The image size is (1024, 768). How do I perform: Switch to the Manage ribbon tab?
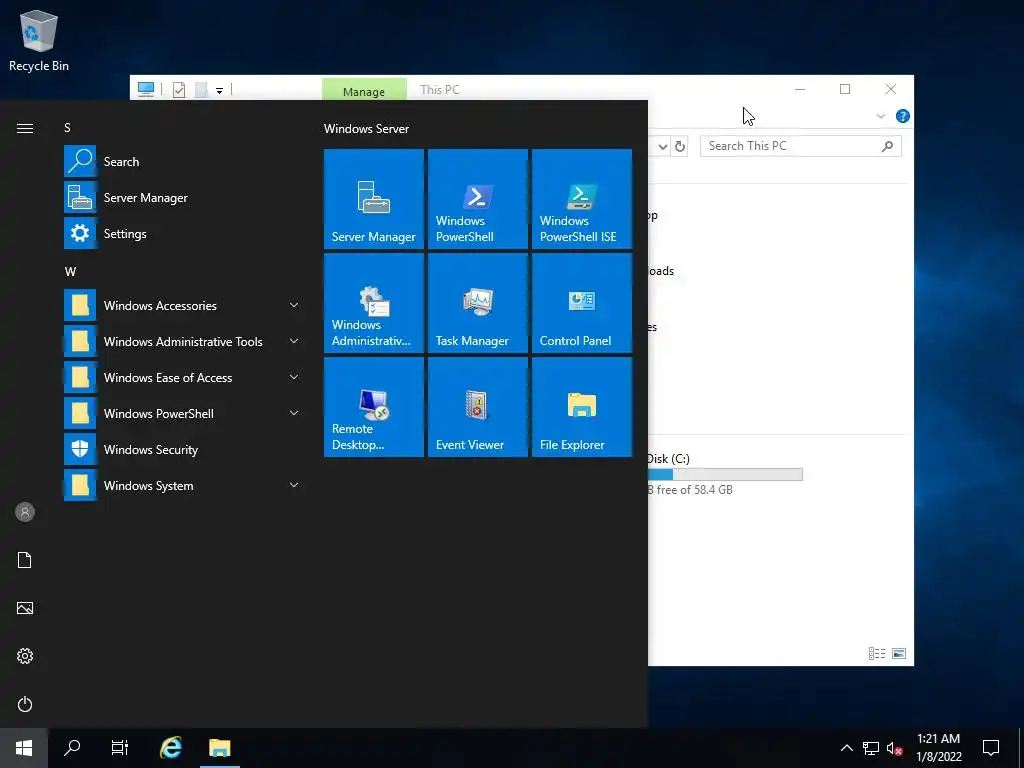coord(364,90)
